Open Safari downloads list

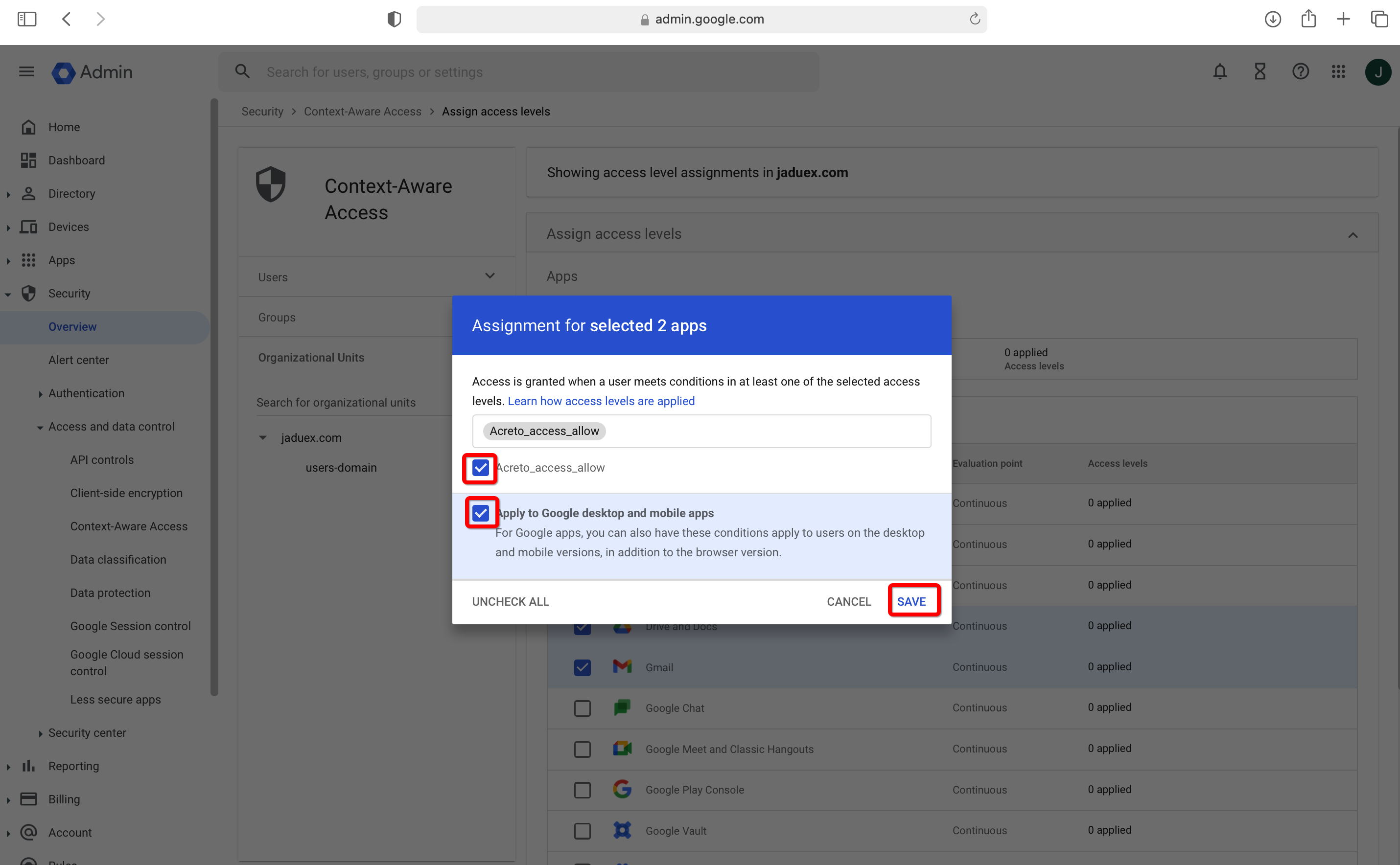pos(1273,19)
